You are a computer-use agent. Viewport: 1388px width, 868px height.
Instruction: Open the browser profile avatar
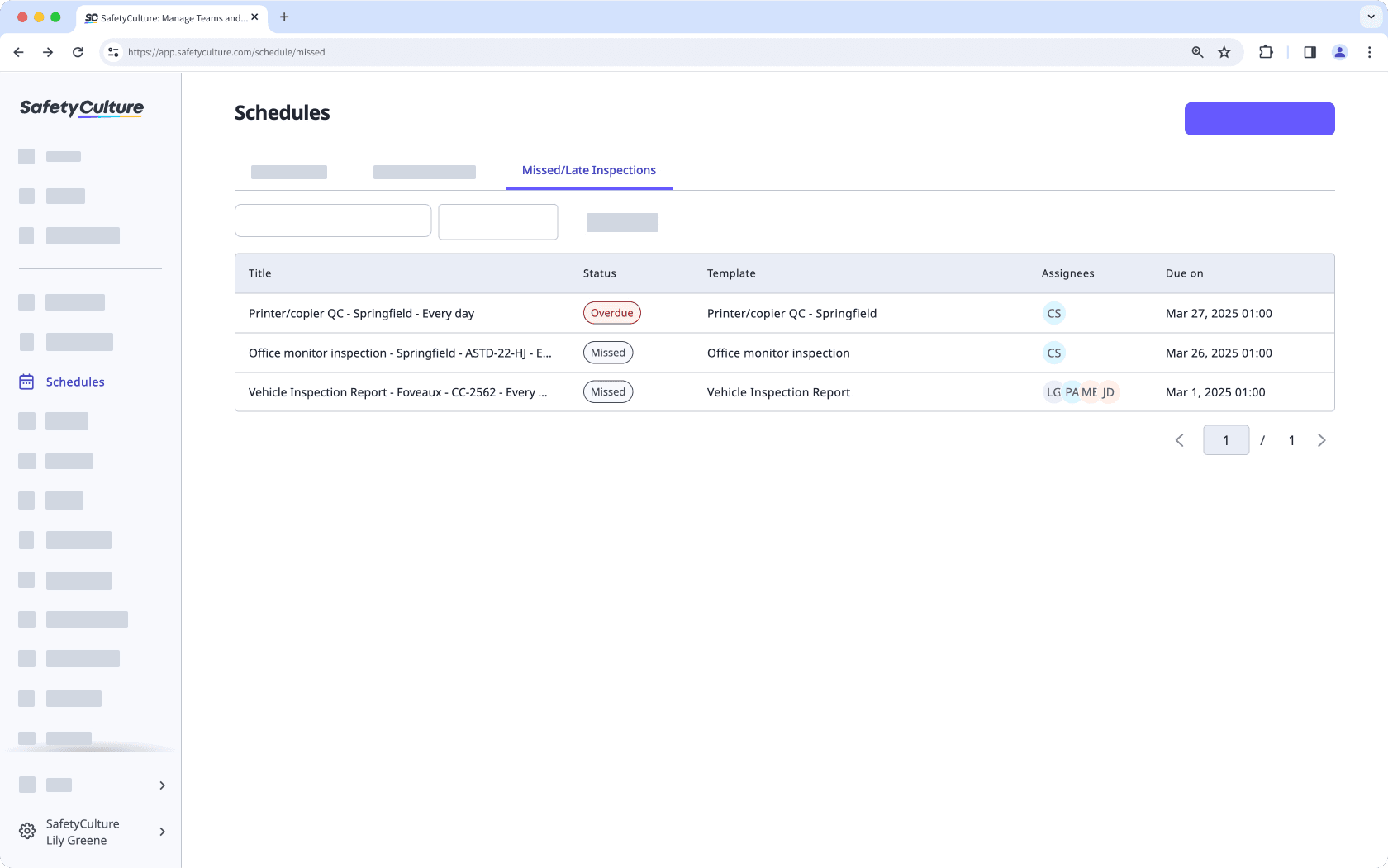pyautogui.click(x=1339, y=52)
